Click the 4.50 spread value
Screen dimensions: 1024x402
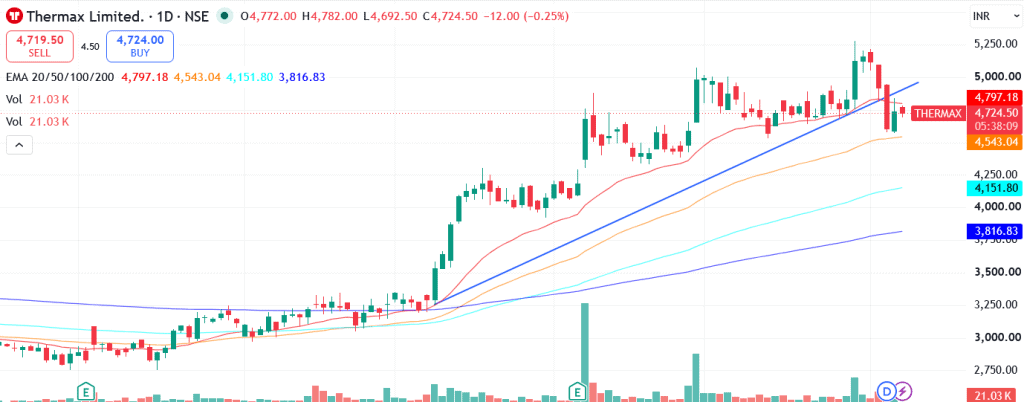tap(90, 46)
